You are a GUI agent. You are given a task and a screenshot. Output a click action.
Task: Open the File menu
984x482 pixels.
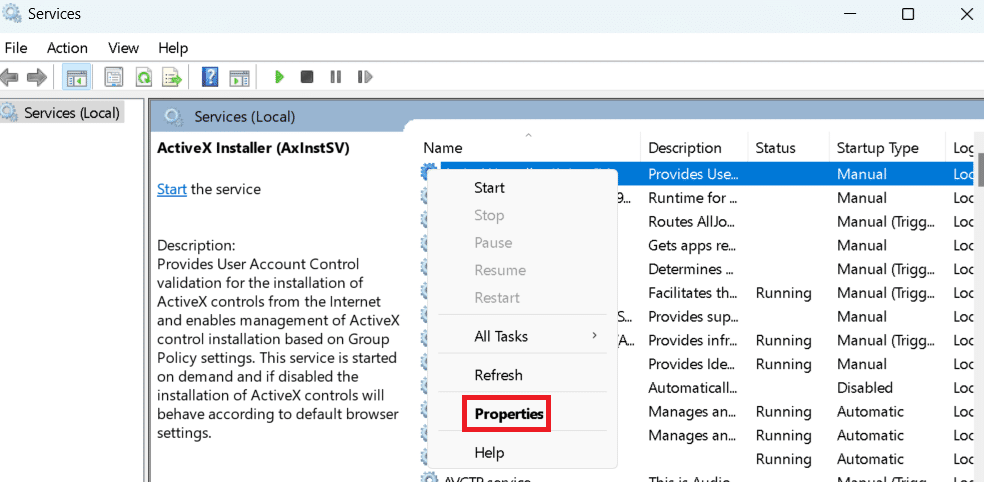click(16, 47)
